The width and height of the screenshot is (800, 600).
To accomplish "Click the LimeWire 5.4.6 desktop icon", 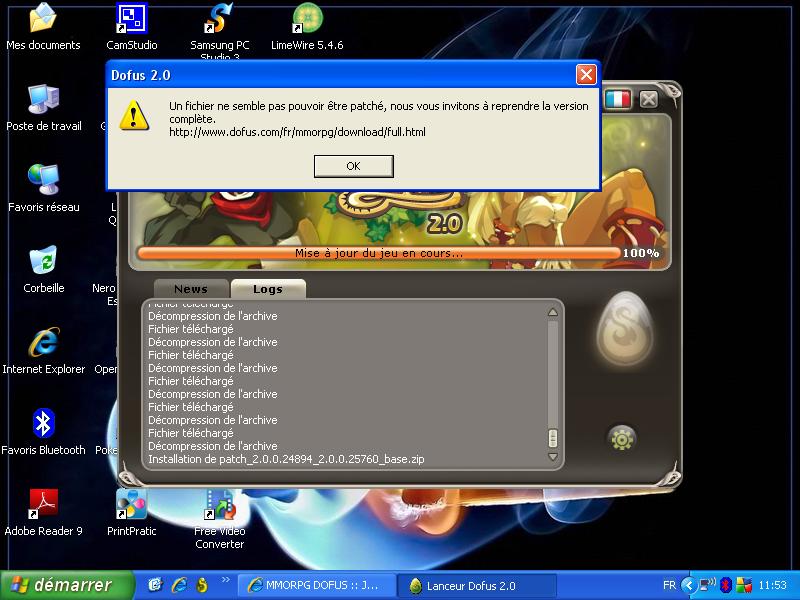I will pos(307,27).
